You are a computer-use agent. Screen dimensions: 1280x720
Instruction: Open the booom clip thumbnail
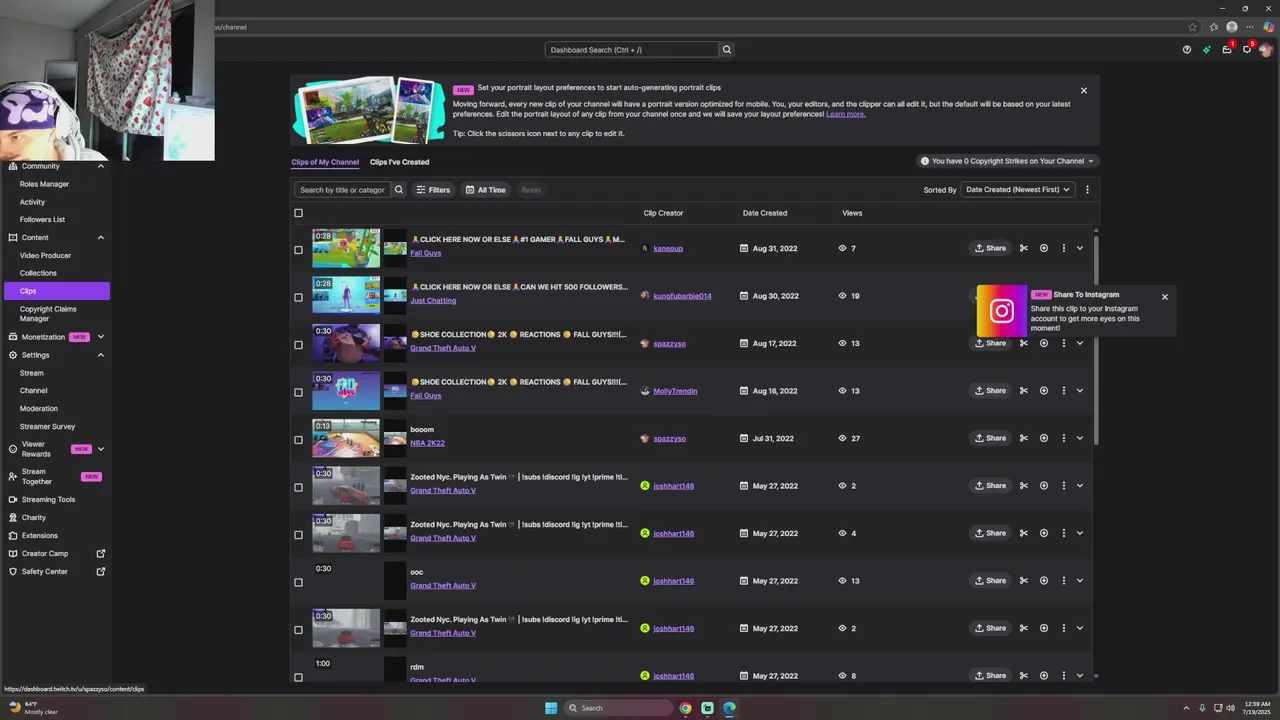pos(346,439)
